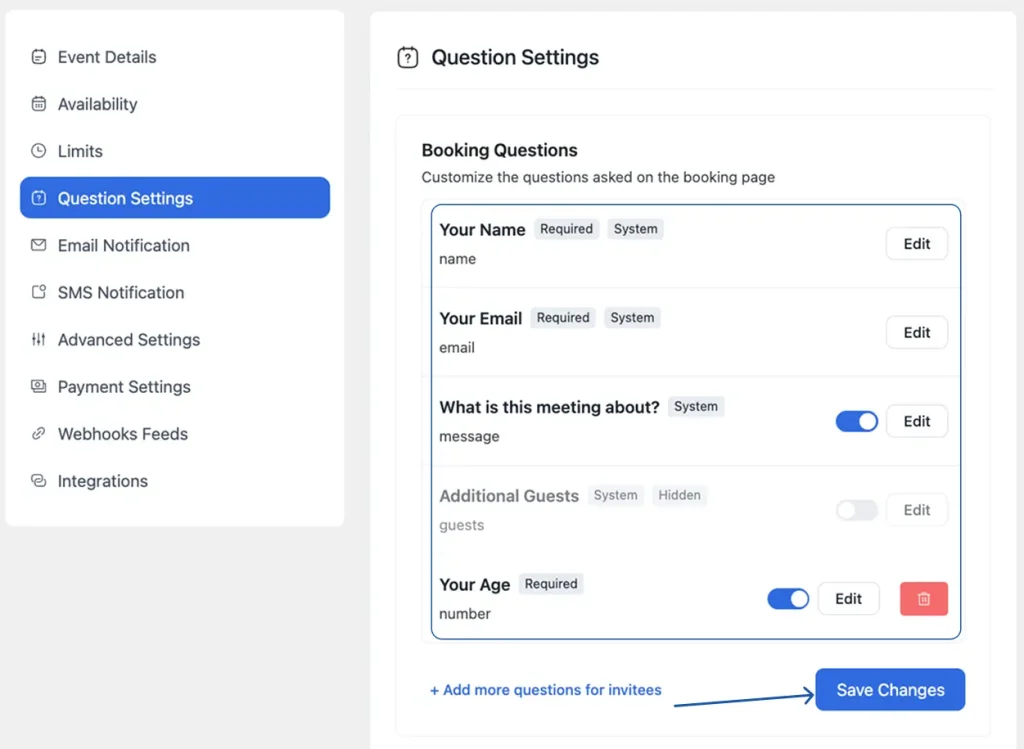Viewport: 1024px width, 749px height.
Task: Select the Availability icon in sidebar
Action: [40, 103]
